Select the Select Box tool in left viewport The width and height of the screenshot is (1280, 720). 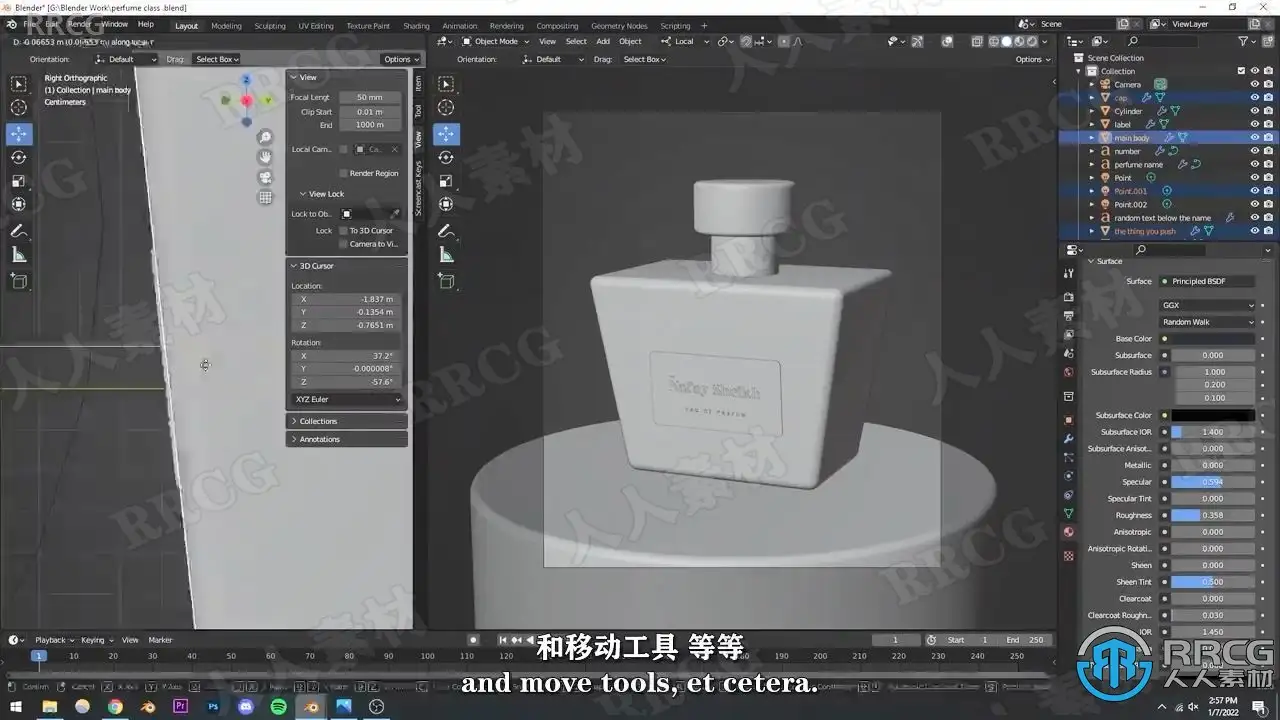point(19,84)
